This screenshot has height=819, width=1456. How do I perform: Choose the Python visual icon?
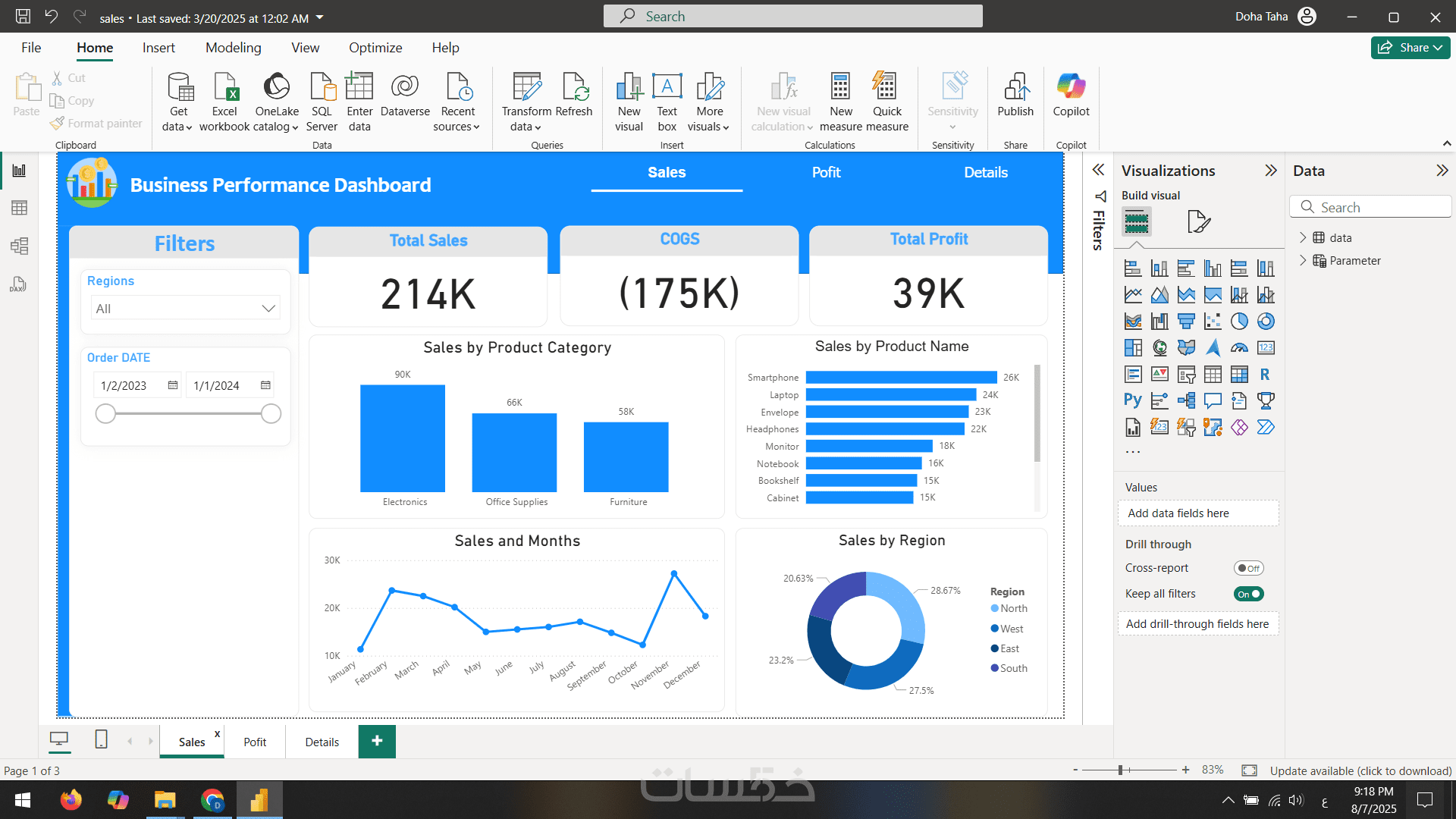[x=1132, y=400]
